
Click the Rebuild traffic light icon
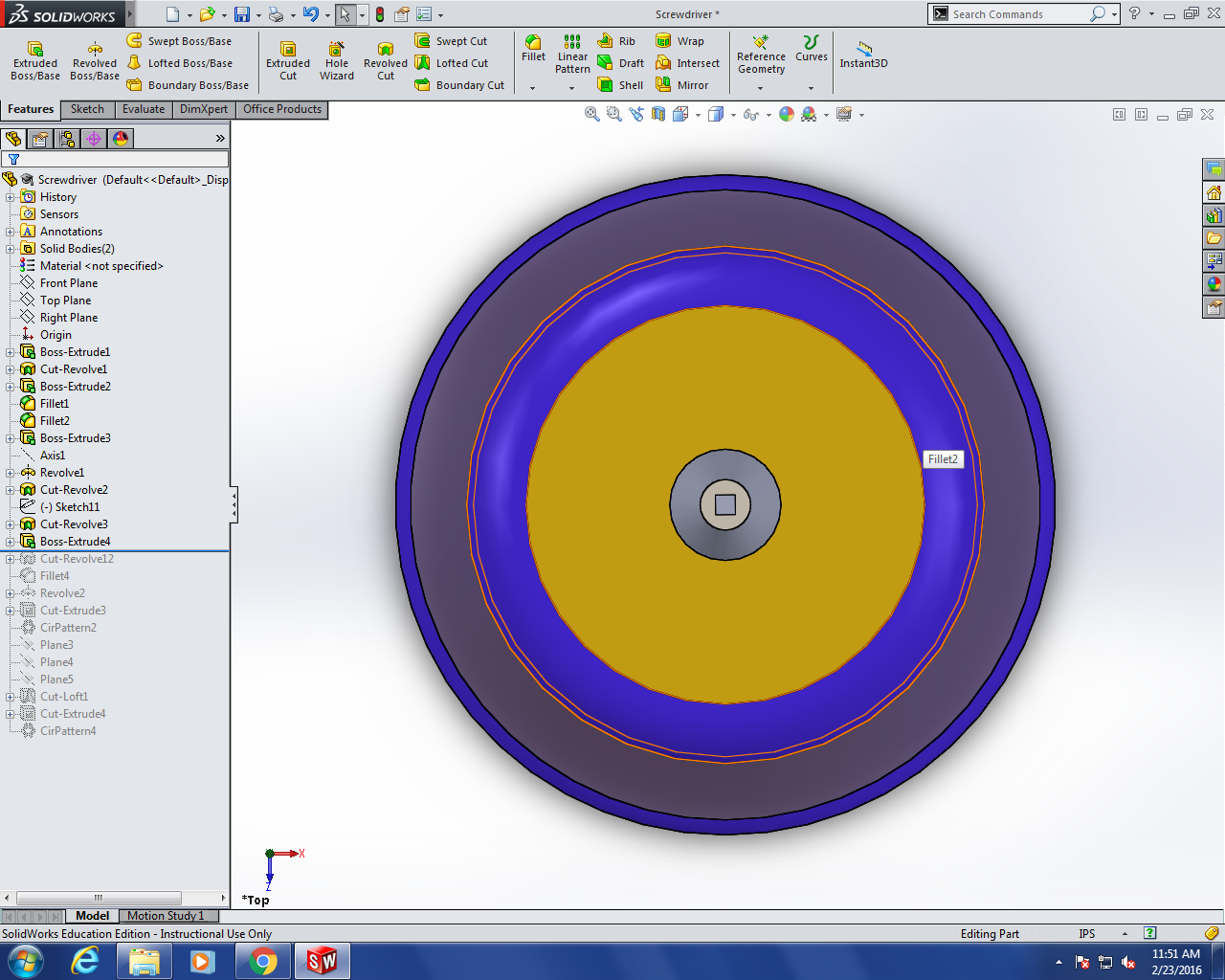tap(380, 14)
